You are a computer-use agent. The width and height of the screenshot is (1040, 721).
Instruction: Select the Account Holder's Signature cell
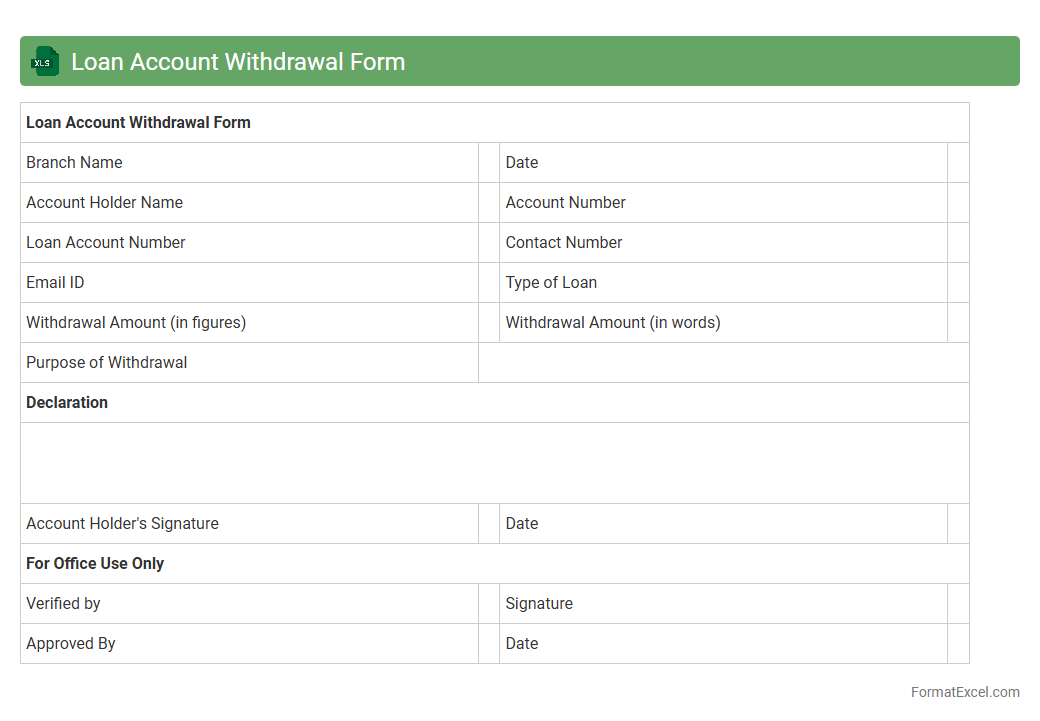pyautogui.click(x=249, y=524)
